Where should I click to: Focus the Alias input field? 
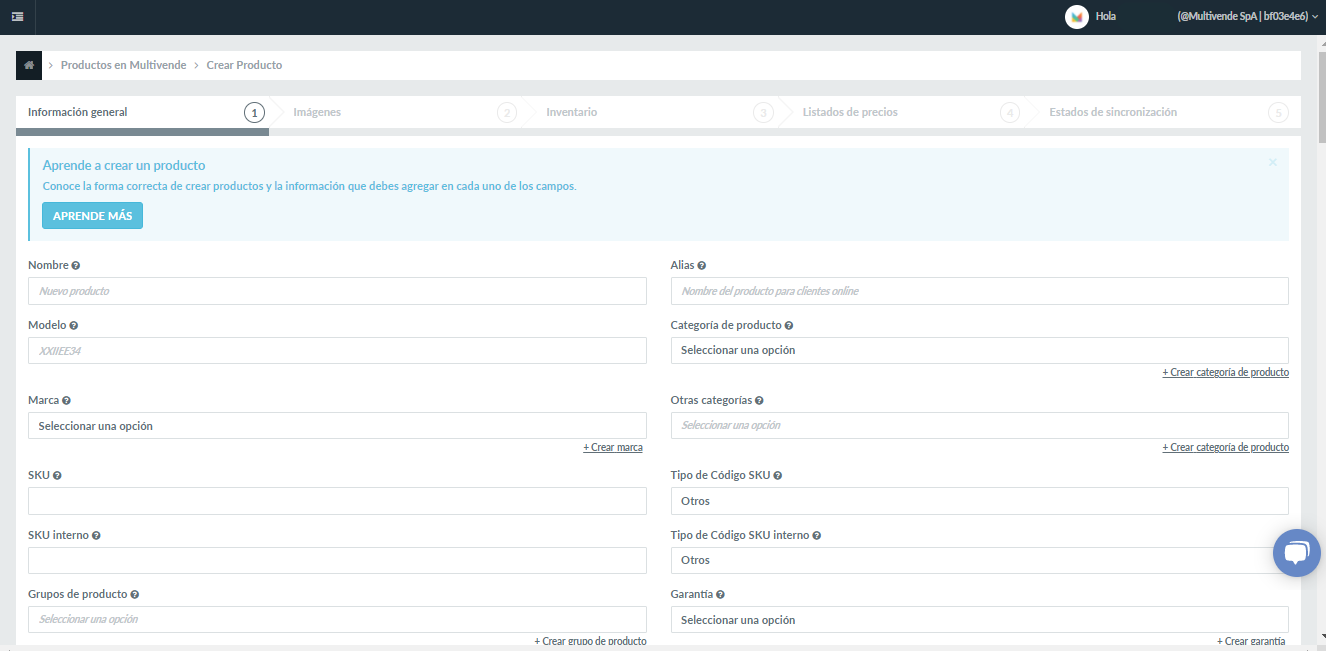point(979,291)
